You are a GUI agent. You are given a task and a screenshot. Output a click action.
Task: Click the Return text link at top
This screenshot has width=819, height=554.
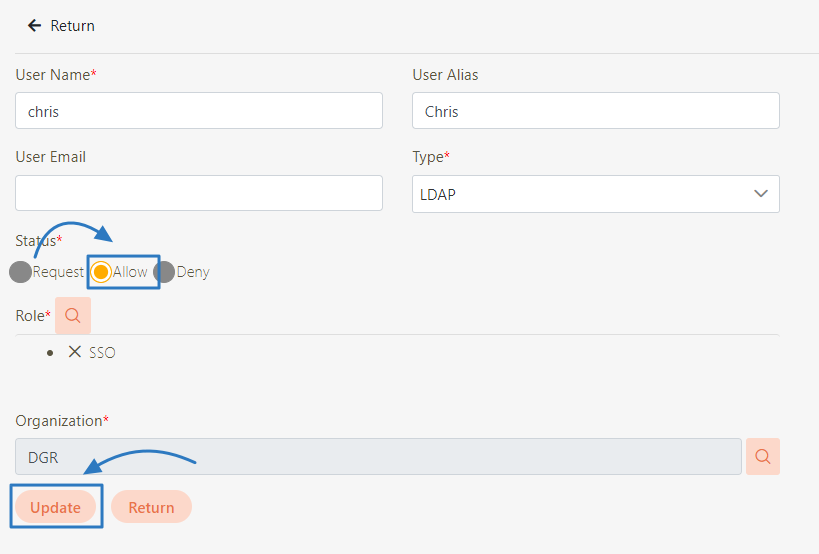pyautogui.click(x=72, y=25)
